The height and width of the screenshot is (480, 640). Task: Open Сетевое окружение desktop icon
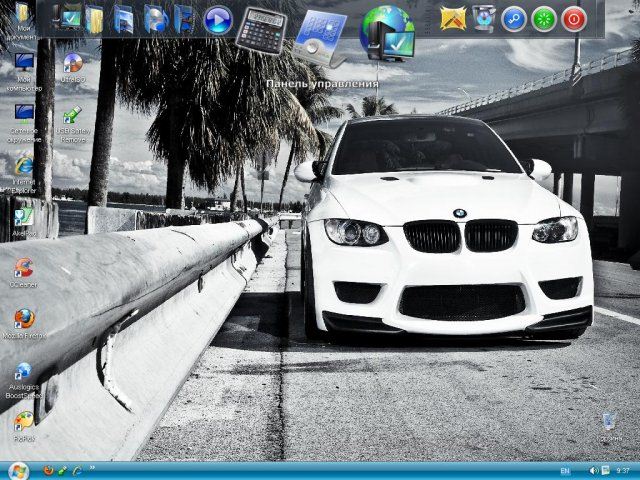[24, 123]
